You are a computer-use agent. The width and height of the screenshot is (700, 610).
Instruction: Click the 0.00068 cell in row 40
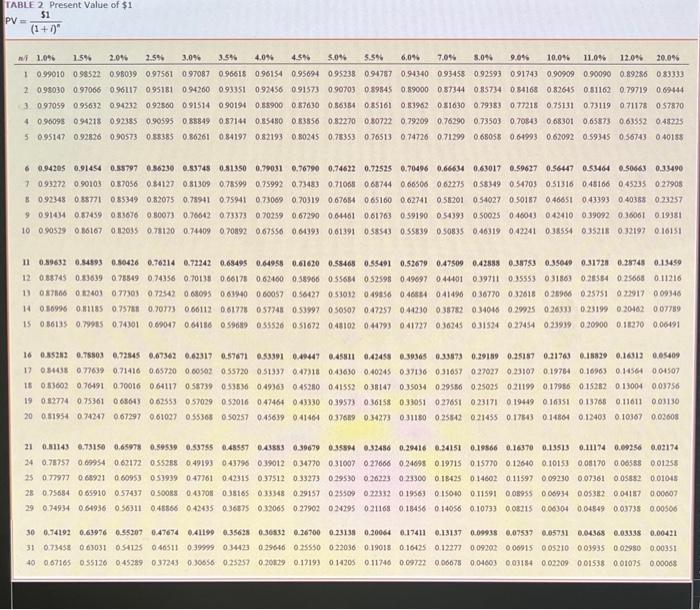click(x=663, y=563)
